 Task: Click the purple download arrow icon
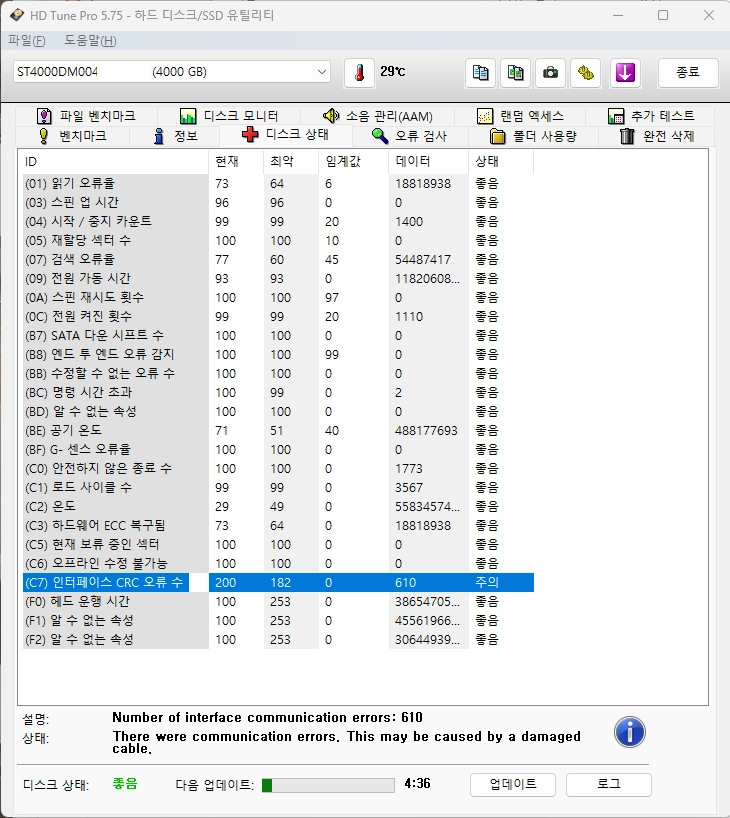click(x=625, y=73)
